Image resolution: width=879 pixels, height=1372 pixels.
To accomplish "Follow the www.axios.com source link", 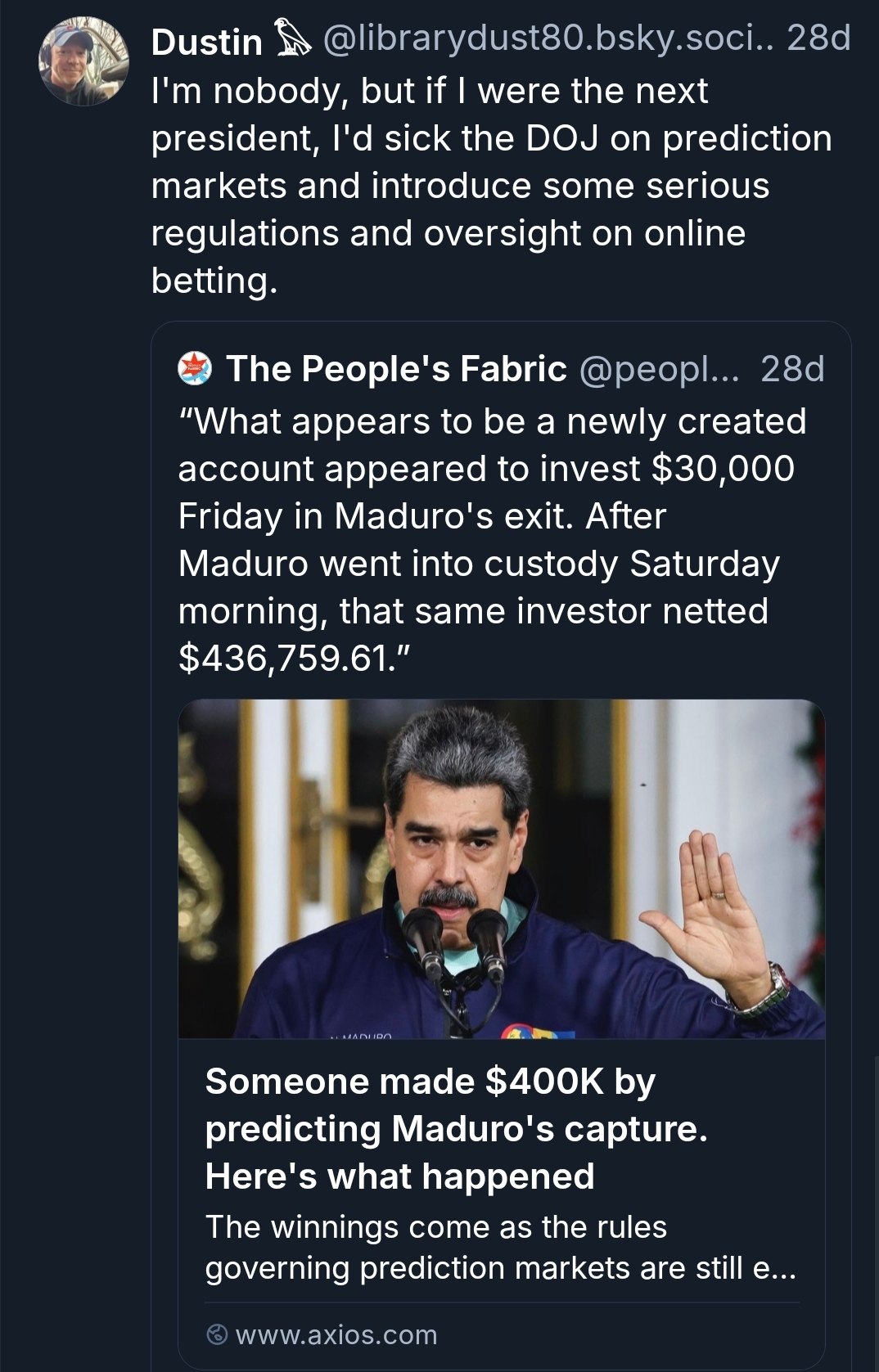I will point(336,1335).
